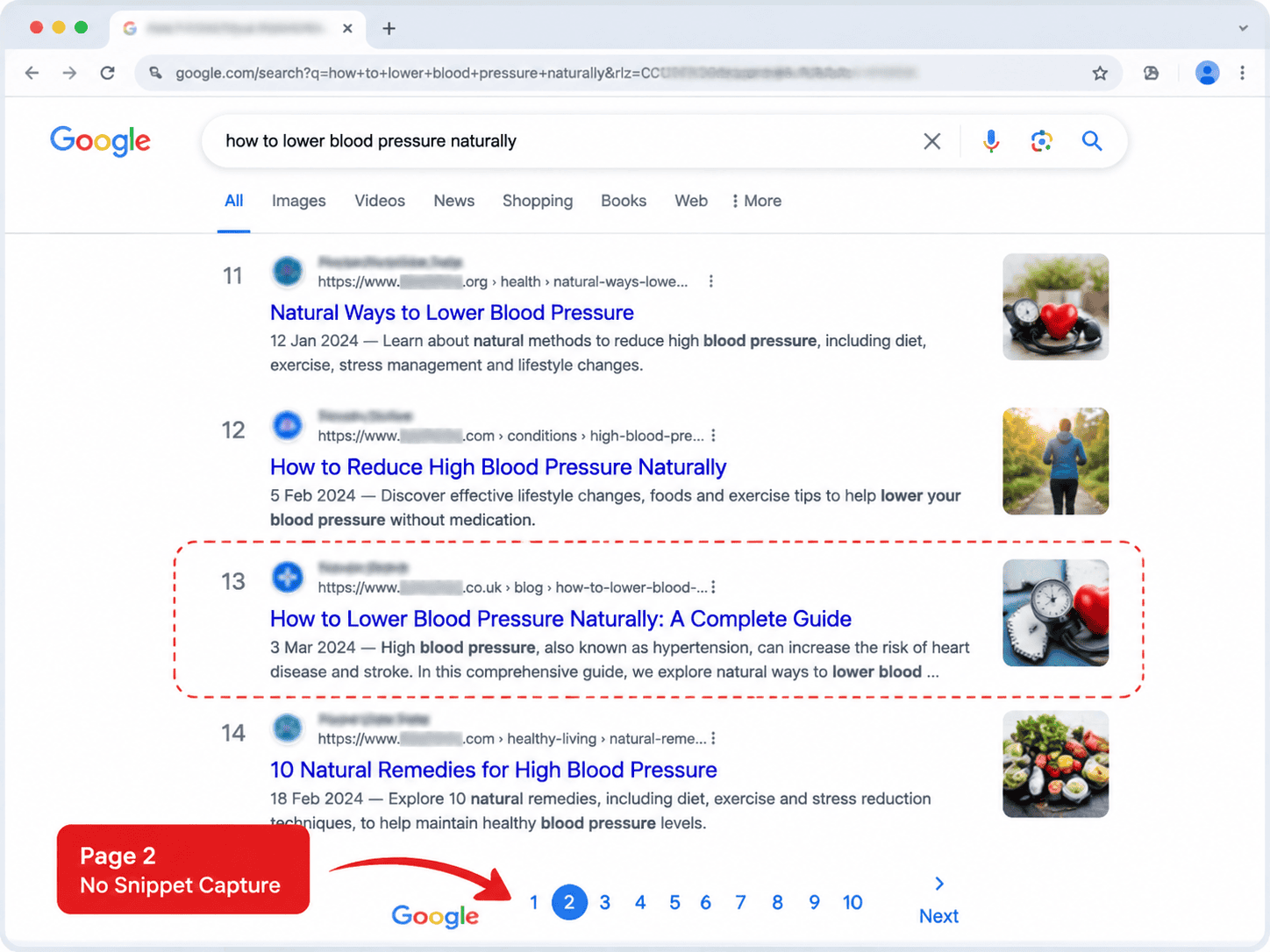The width and height of the screenshot is (1270, 952).
Task: Open Natural Ways to Lower Blood Pressure
Action: coord(452,313)
